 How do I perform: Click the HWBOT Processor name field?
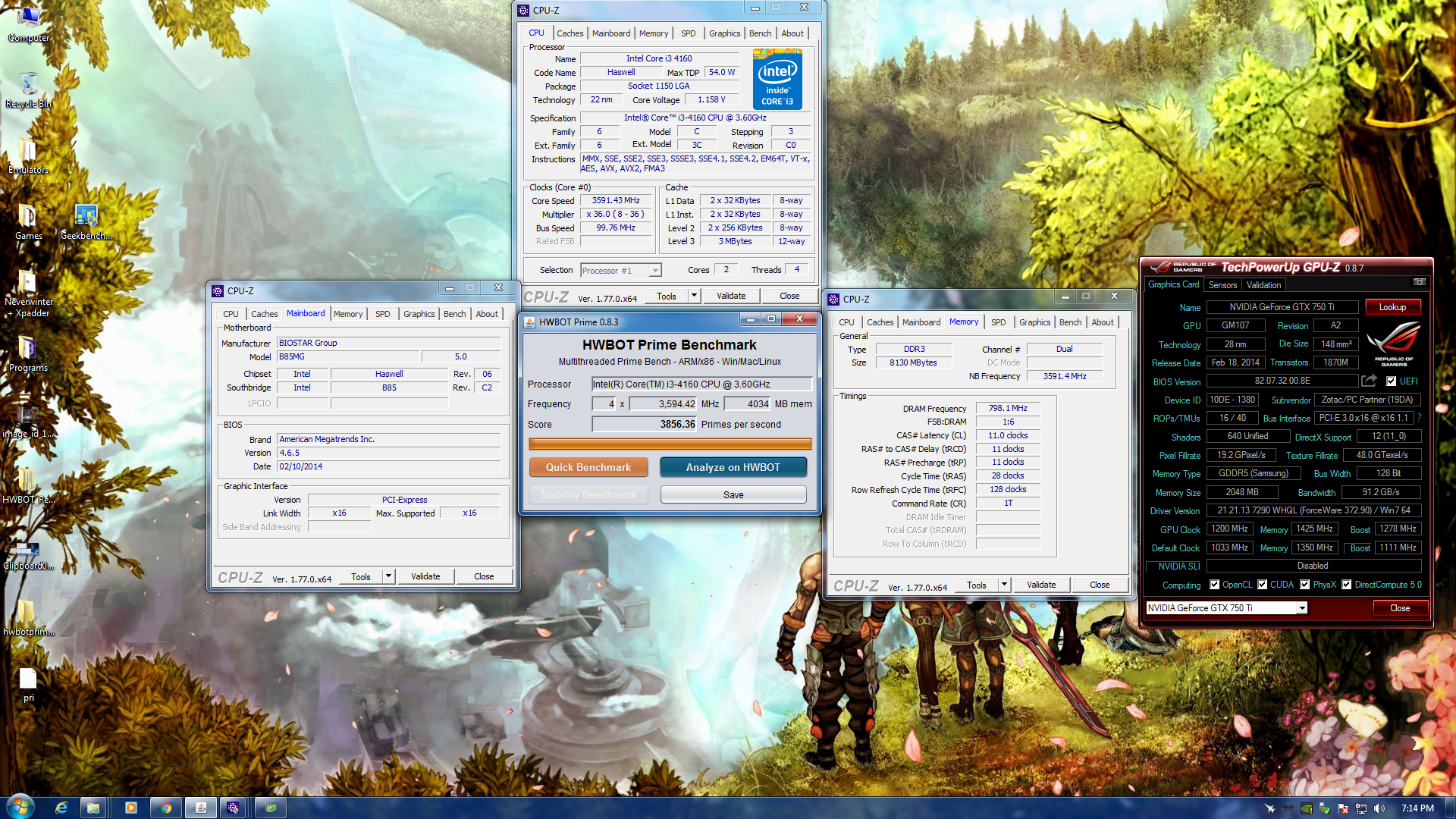(x=701, y=384)
